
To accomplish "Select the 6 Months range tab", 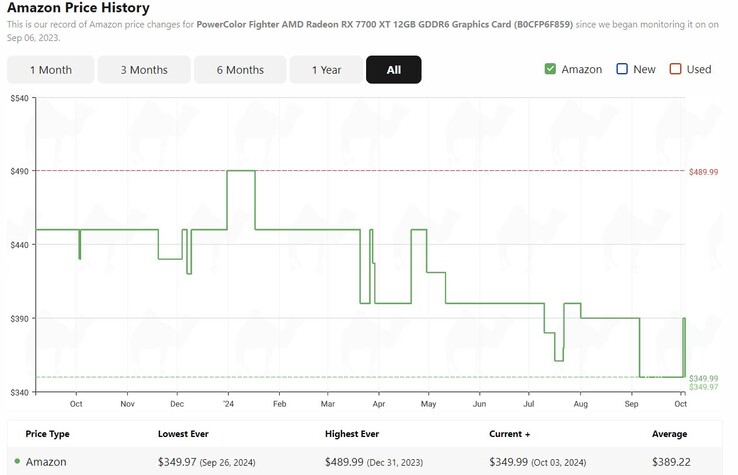I will (240, 70).
